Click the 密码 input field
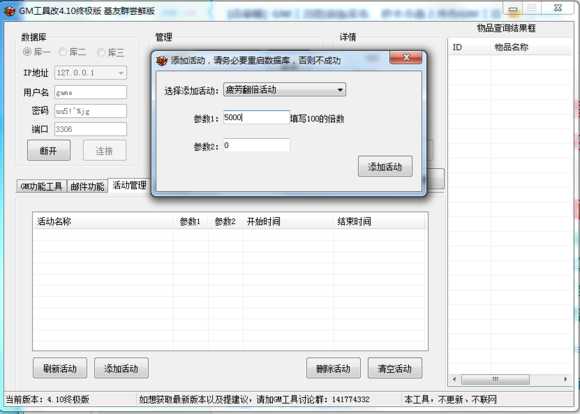The height and width of the screenshot is (414, 580). point(91,111)
